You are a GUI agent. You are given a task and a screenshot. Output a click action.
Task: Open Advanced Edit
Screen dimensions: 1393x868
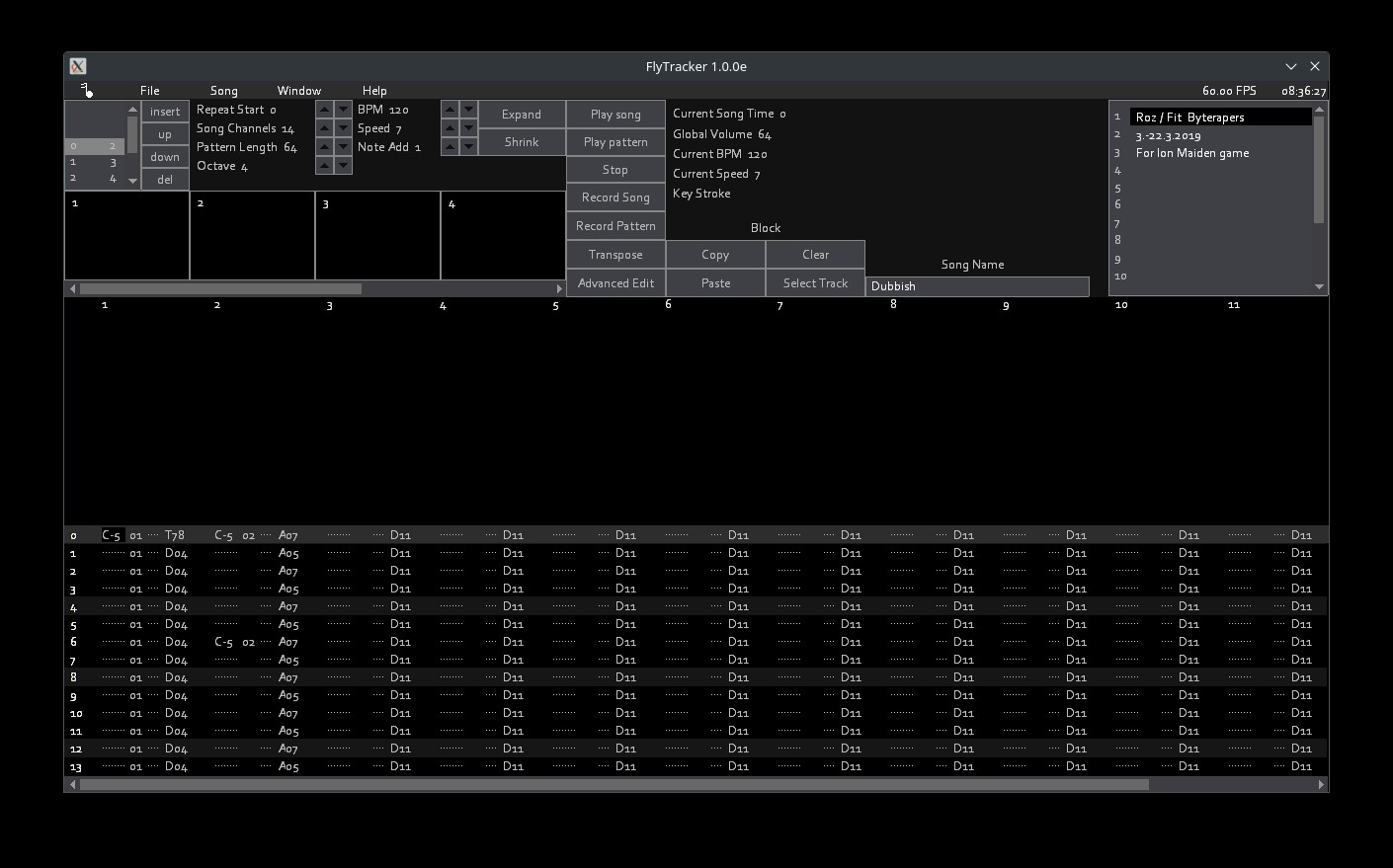pyautogui.click(x=615, y=283)
